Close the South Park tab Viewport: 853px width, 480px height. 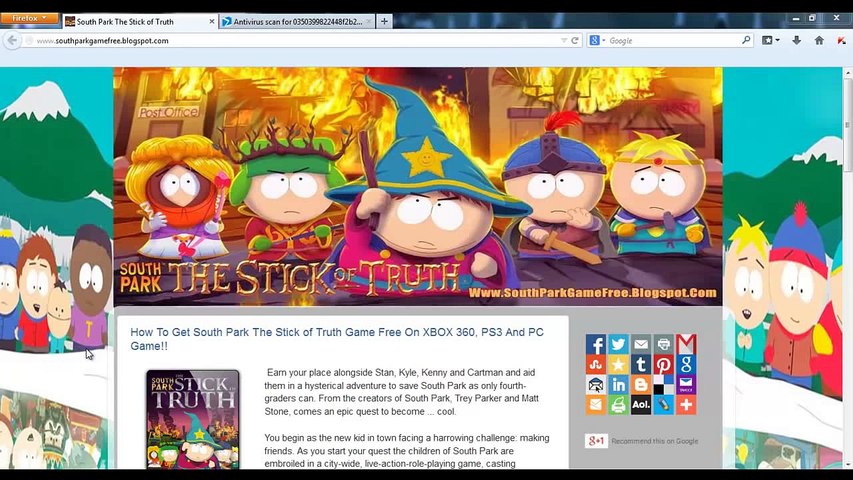[x=212, y=22]
